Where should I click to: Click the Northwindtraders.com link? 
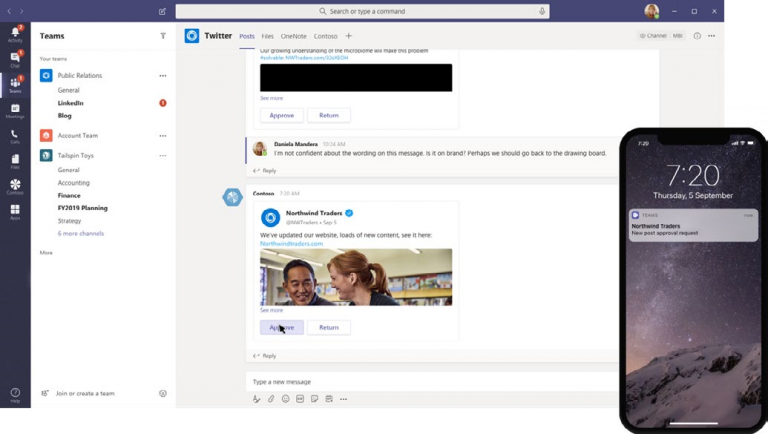coord(291,243)
